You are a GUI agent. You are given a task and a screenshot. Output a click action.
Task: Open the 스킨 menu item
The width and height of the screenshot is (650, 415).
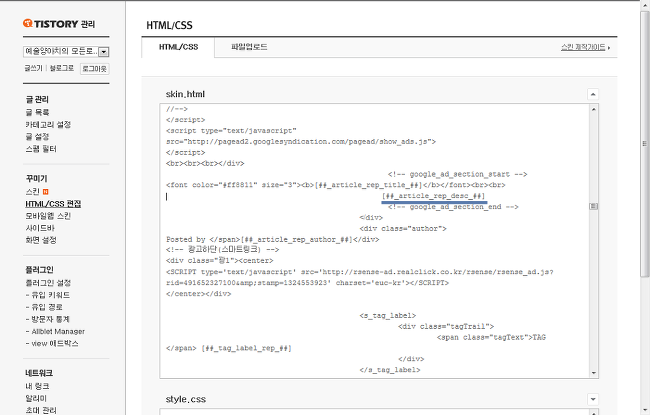tap(32, 192)
